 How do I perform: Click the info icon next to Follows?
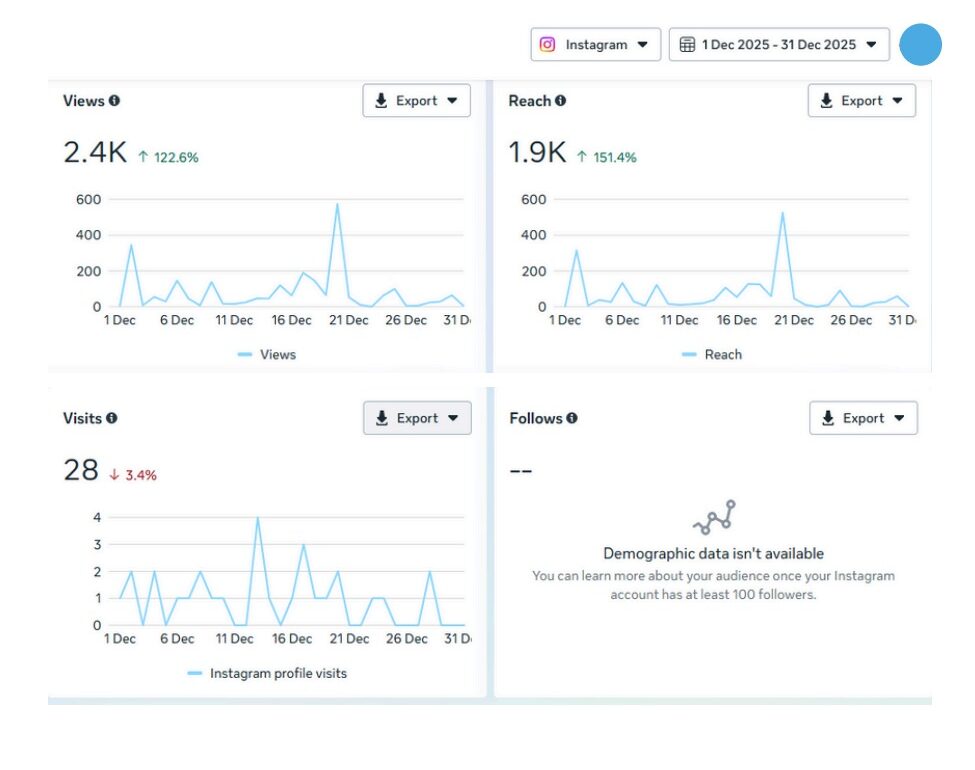[x=571, y=418]
